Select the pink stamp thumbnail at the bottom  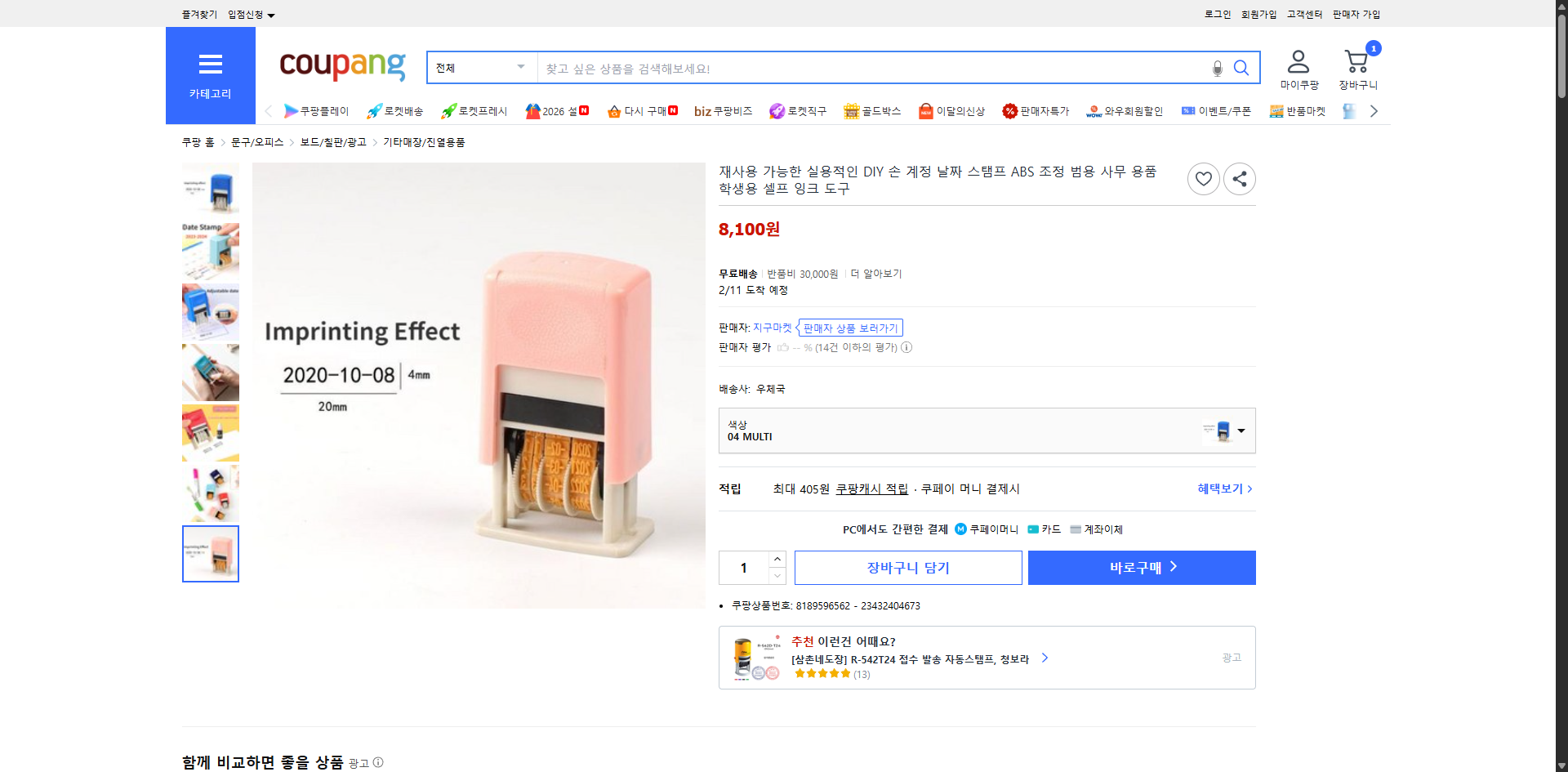210,554
